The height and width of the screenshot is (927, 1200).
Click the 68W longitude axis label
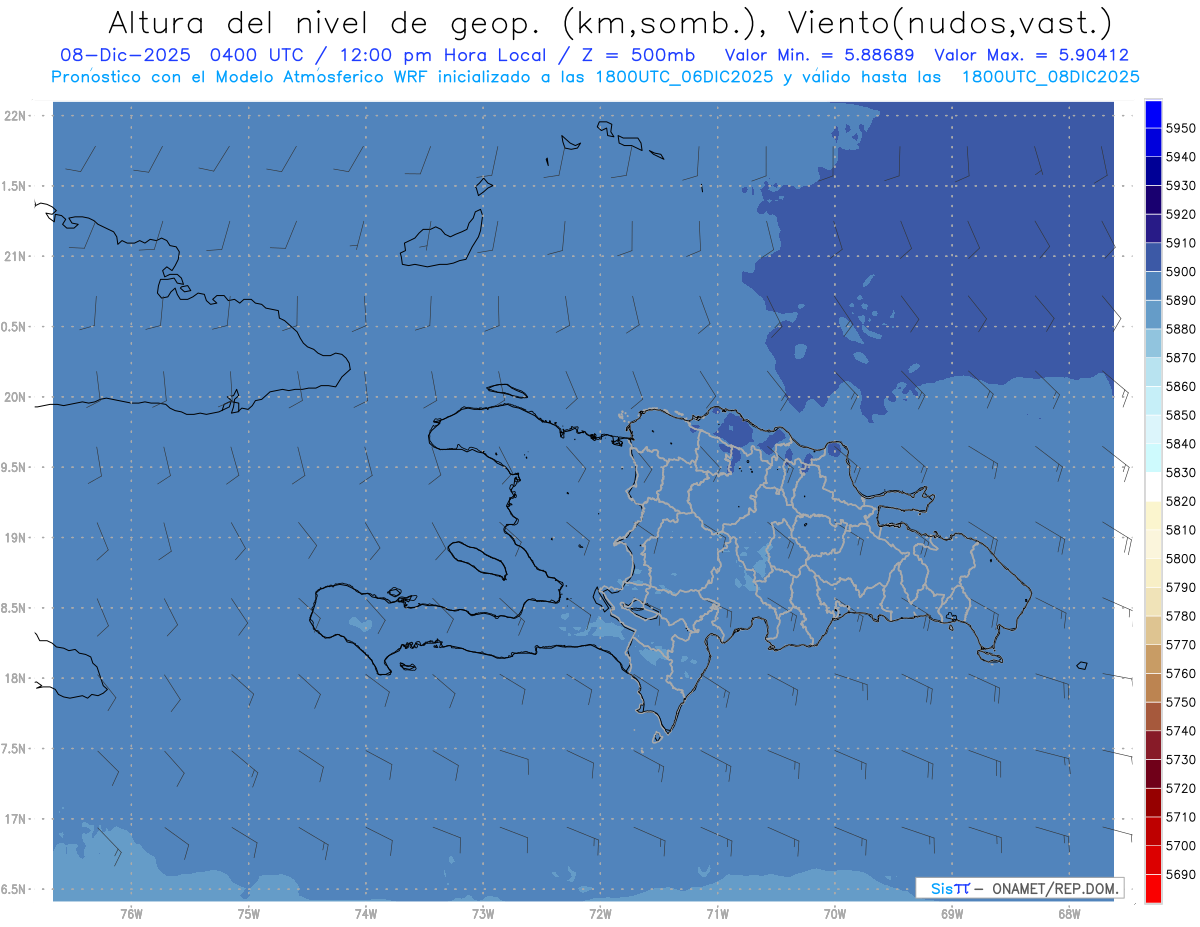1068,913
